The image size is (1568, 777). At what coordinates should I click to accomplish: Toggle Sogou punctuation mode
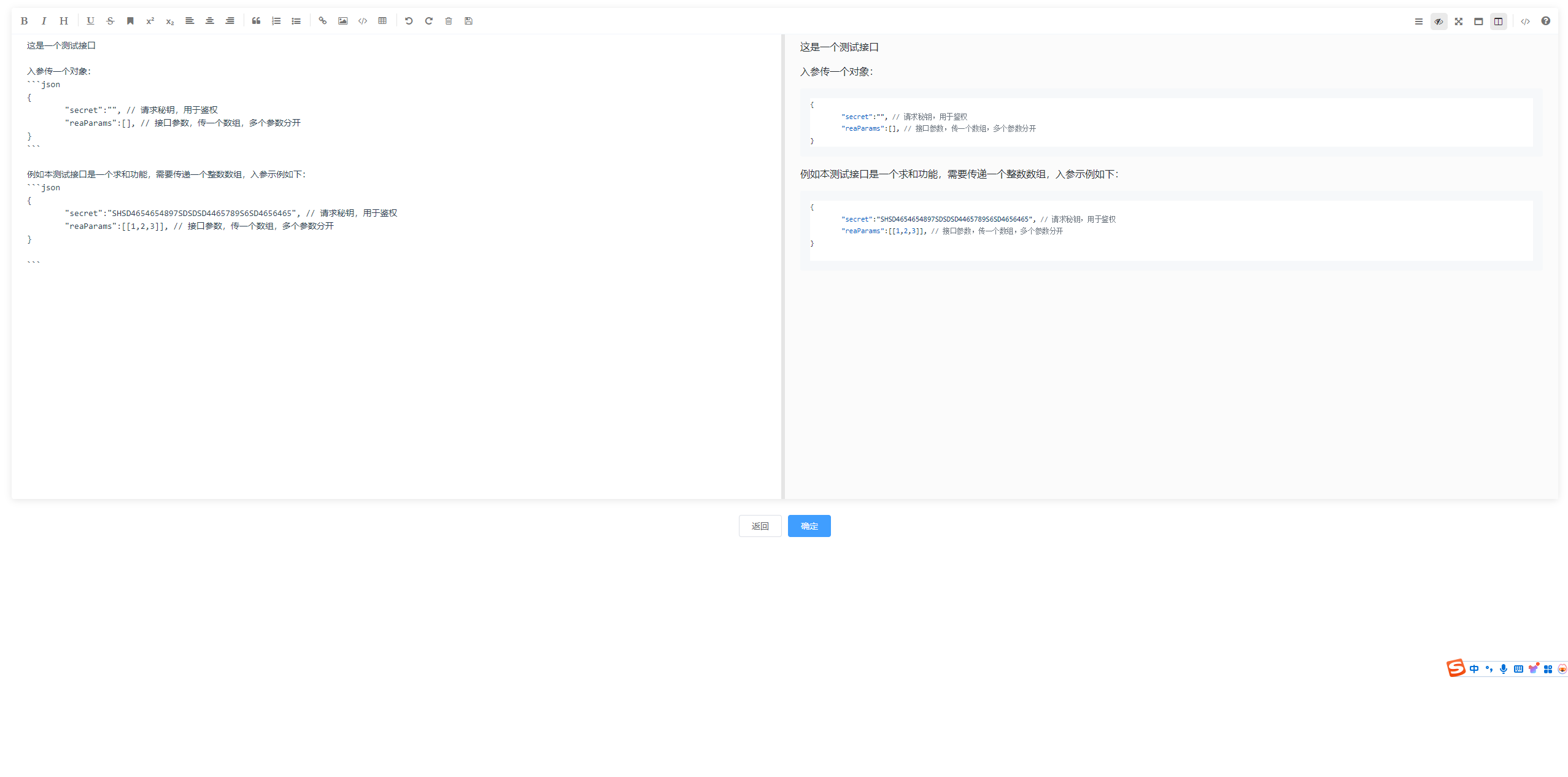click(x=1489, y=669)
